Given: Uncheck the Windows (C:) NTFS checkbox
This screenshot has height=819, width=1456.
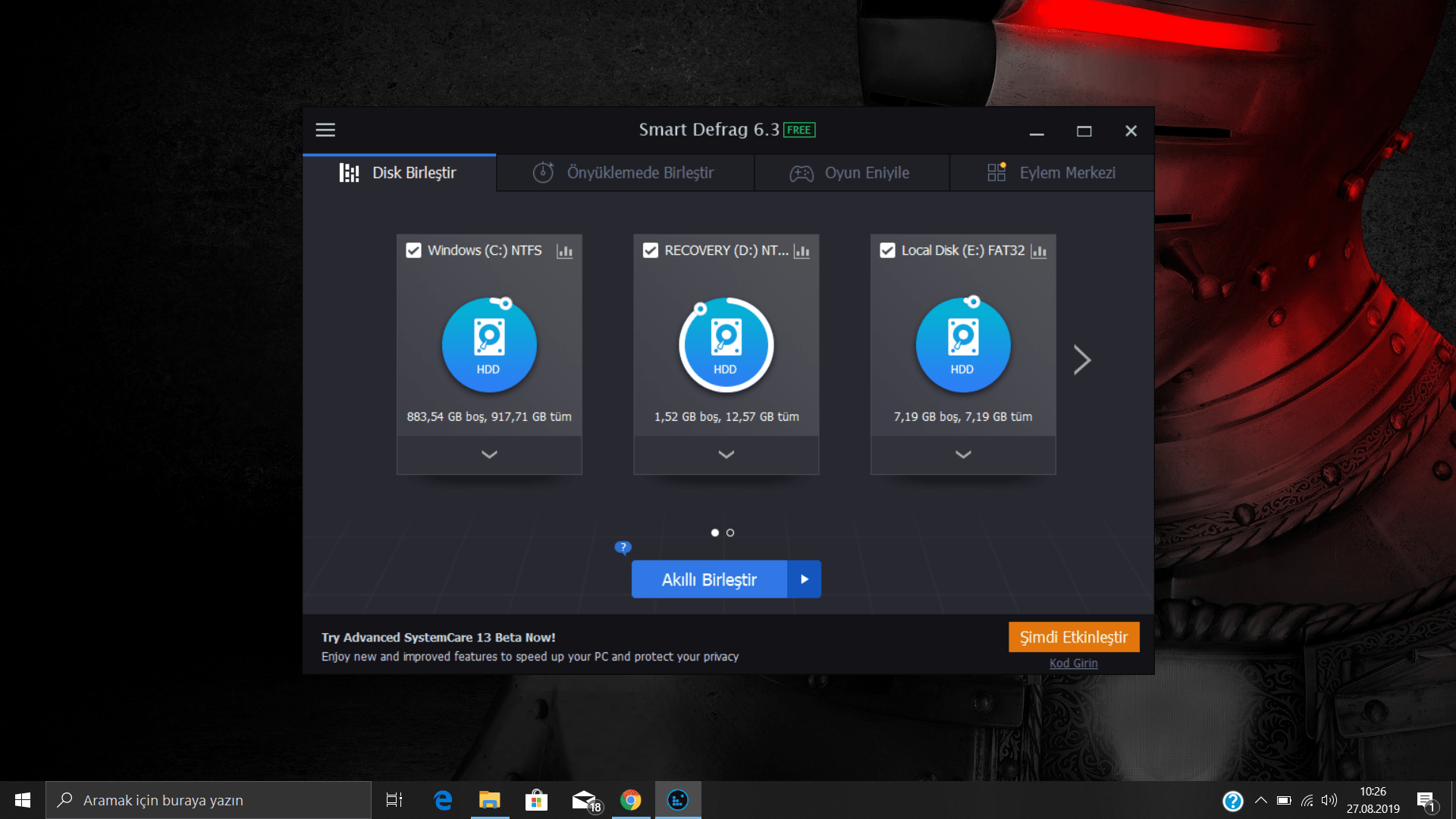Looking at the screenshot, I should pyautogui.click(x=413, y=249).
